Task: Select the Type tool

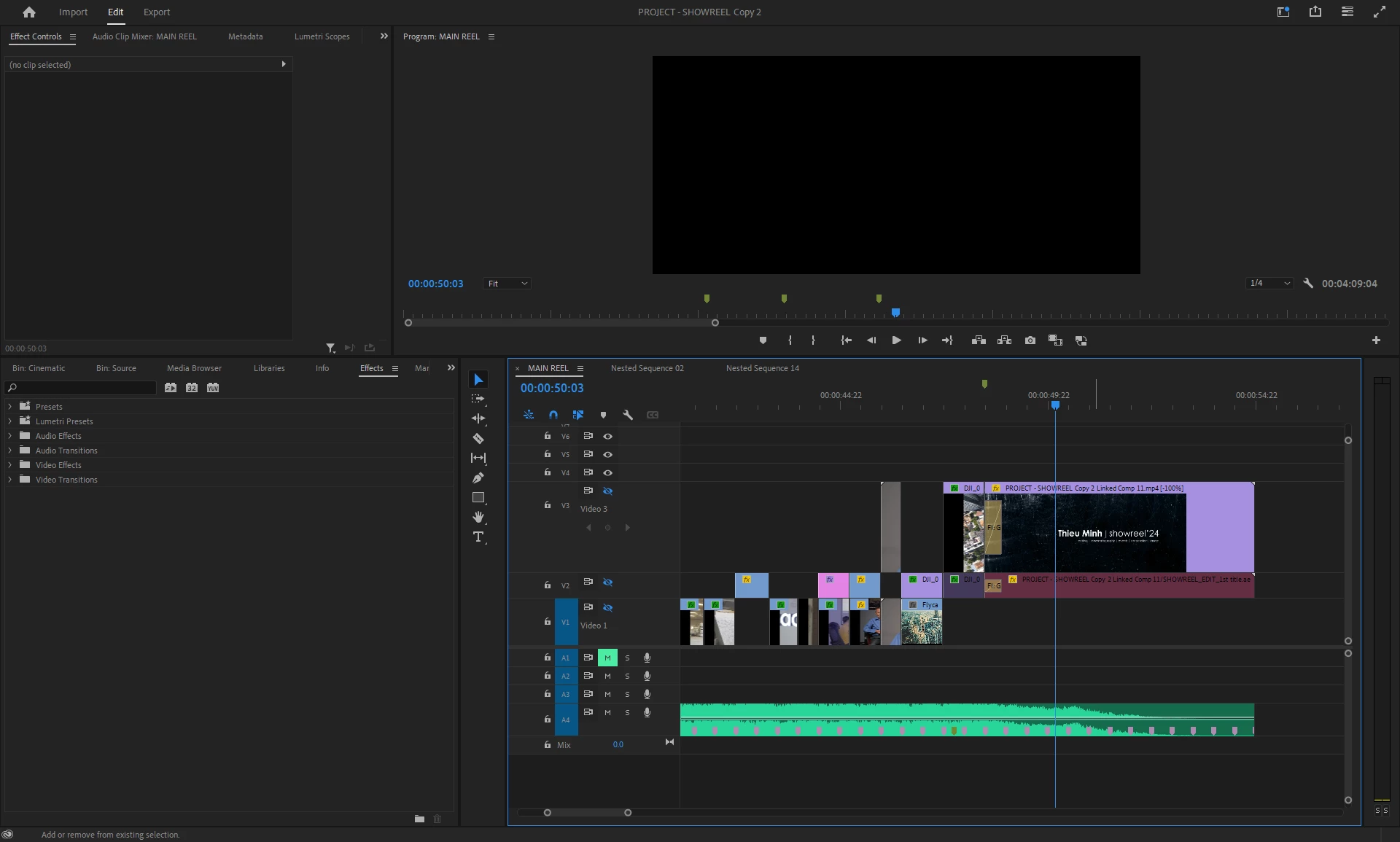Action: coord(478,537)
